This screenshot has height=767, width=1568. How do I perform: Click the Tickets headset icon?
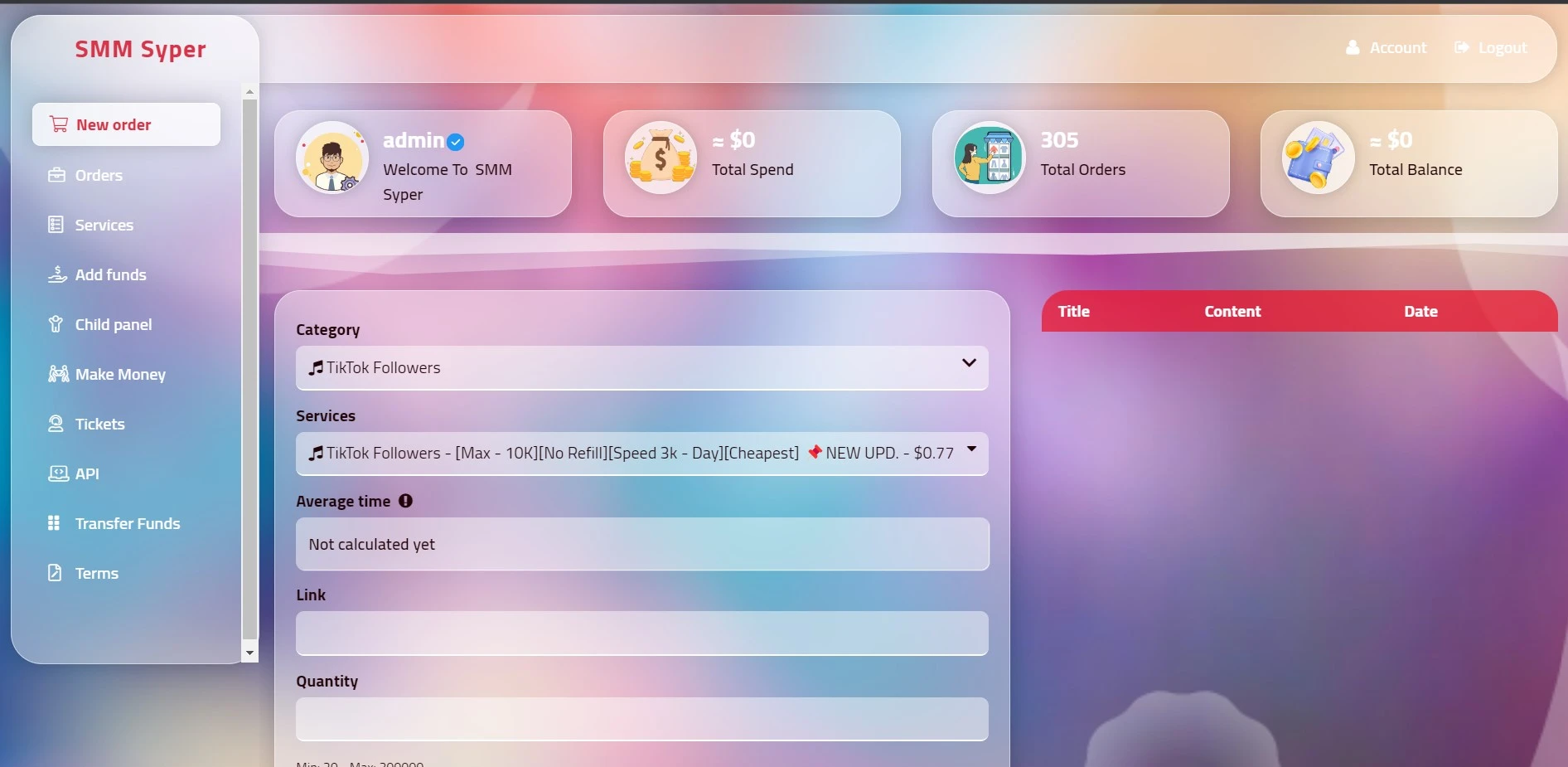[x=56, y=424]
